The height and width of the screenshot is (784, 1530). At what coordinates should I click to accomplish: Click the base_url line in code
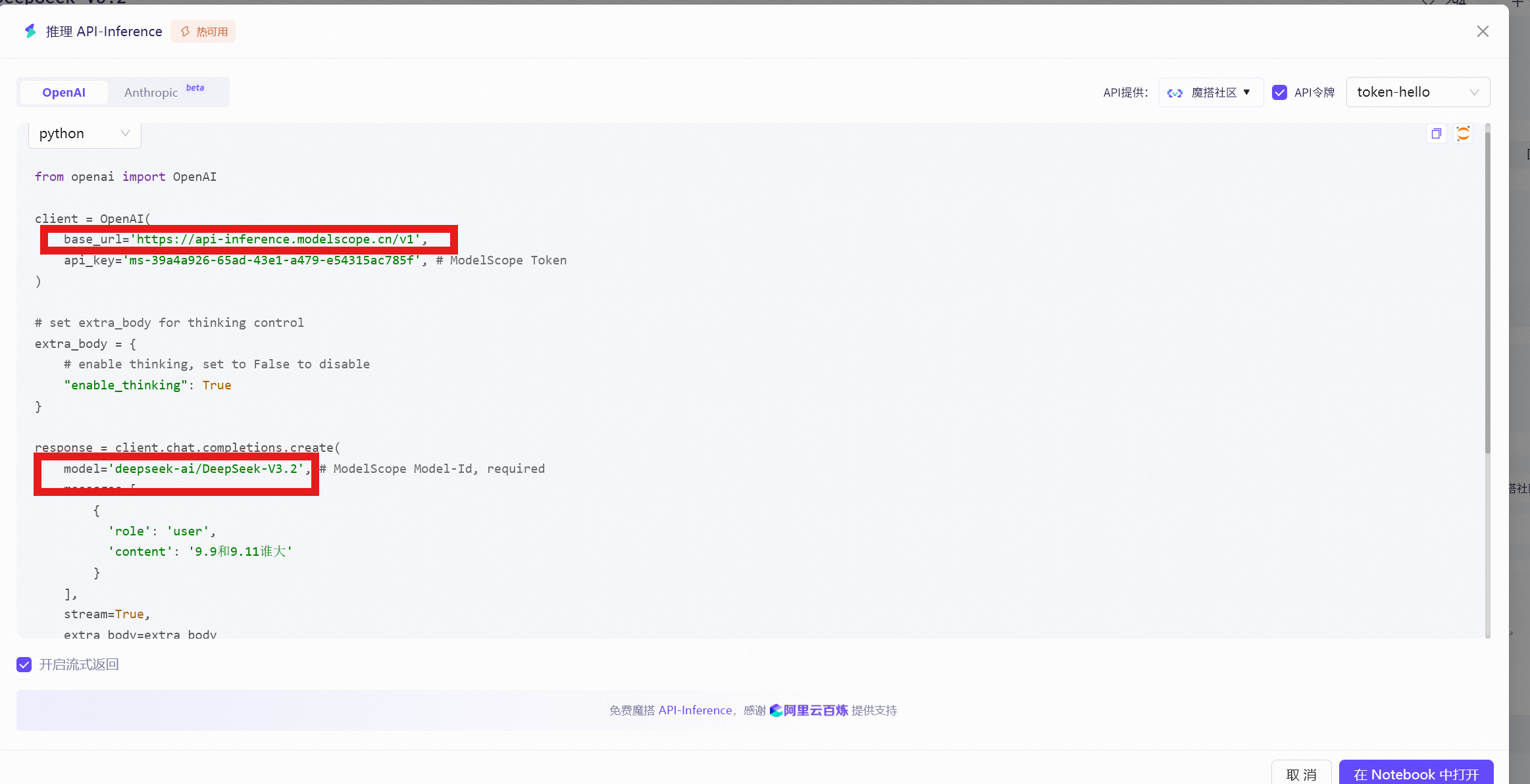(x=245, y=239)
